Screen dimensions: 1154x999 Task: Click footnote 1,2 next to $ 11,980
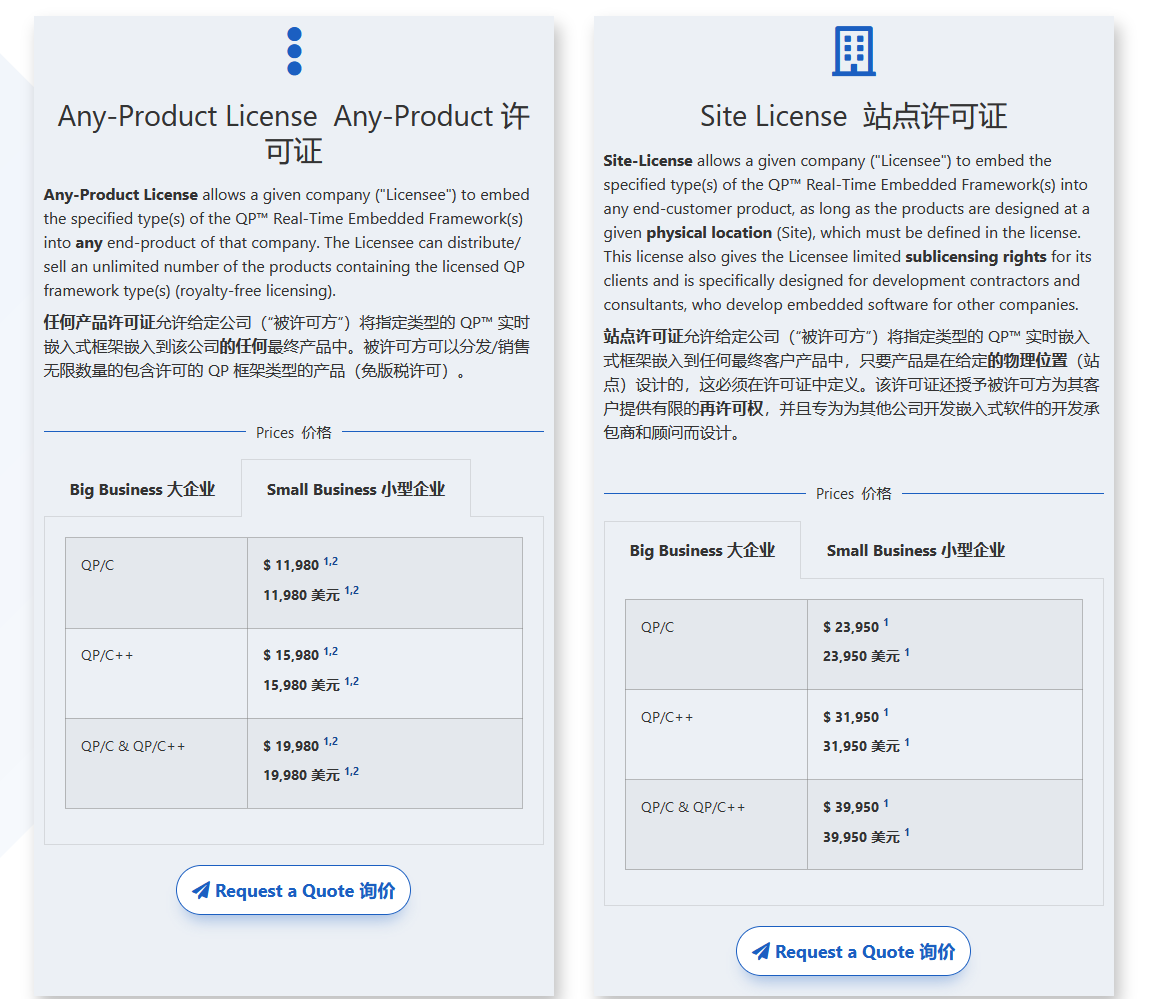pos(330,561)
